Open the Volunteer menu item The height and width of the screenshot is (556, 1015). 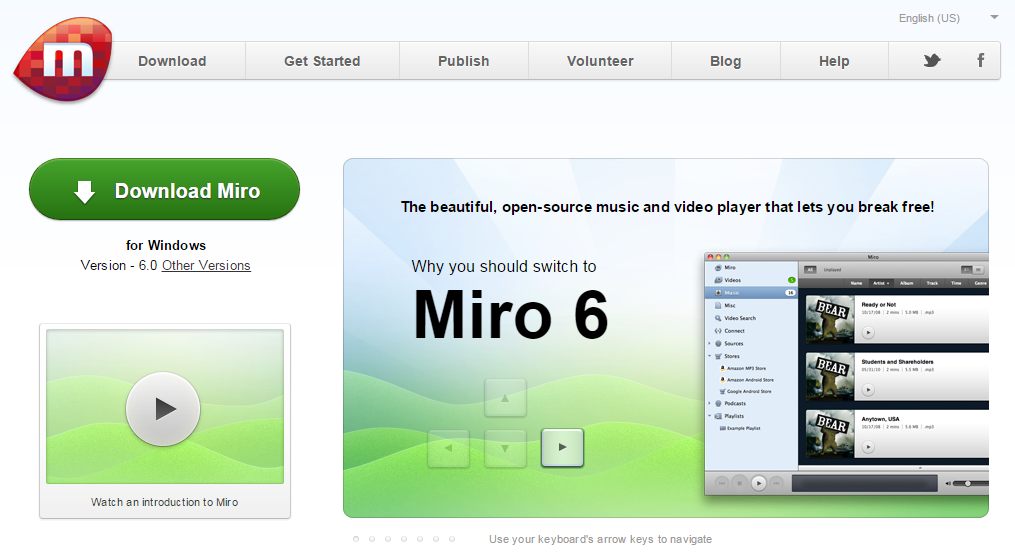(x=600, y=61)
